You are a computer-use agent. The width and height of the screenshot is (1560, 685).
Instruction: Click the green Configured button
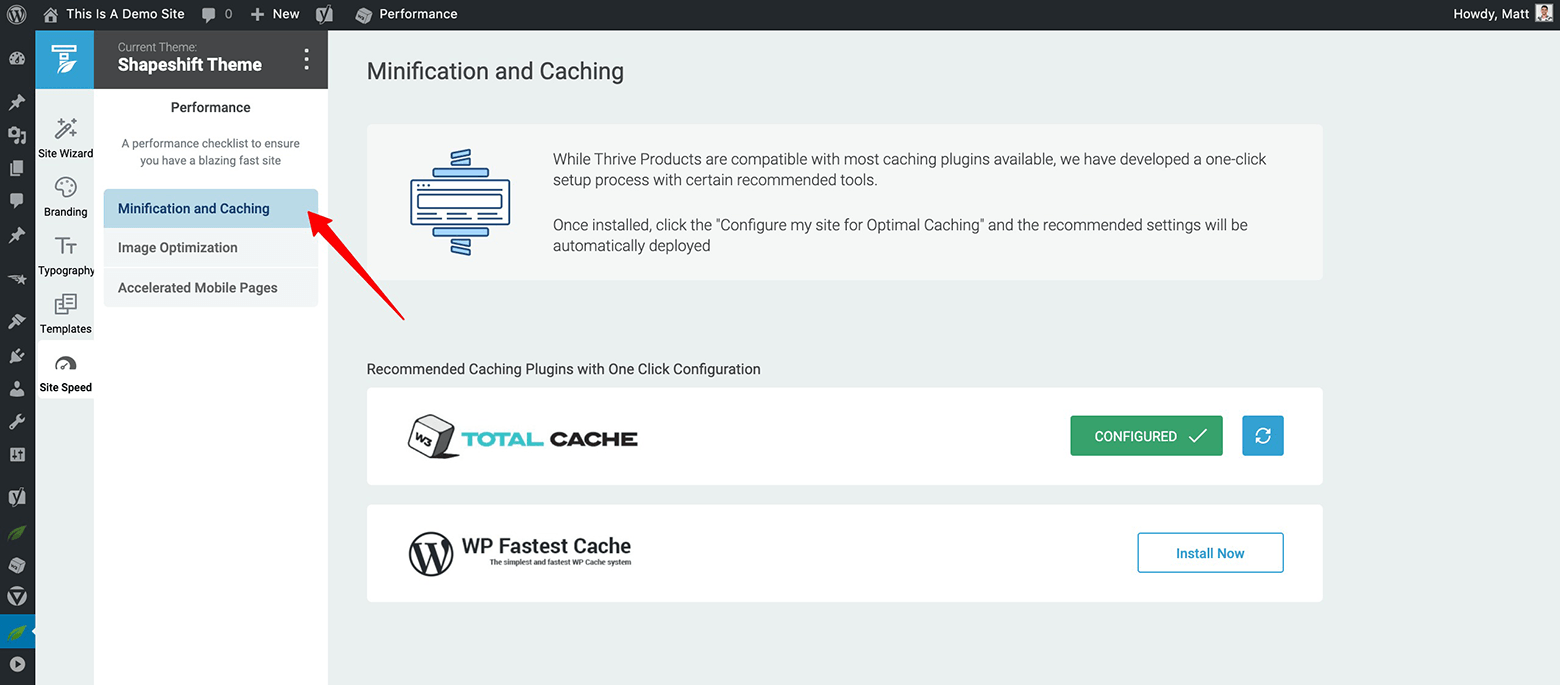[1146, 436]
